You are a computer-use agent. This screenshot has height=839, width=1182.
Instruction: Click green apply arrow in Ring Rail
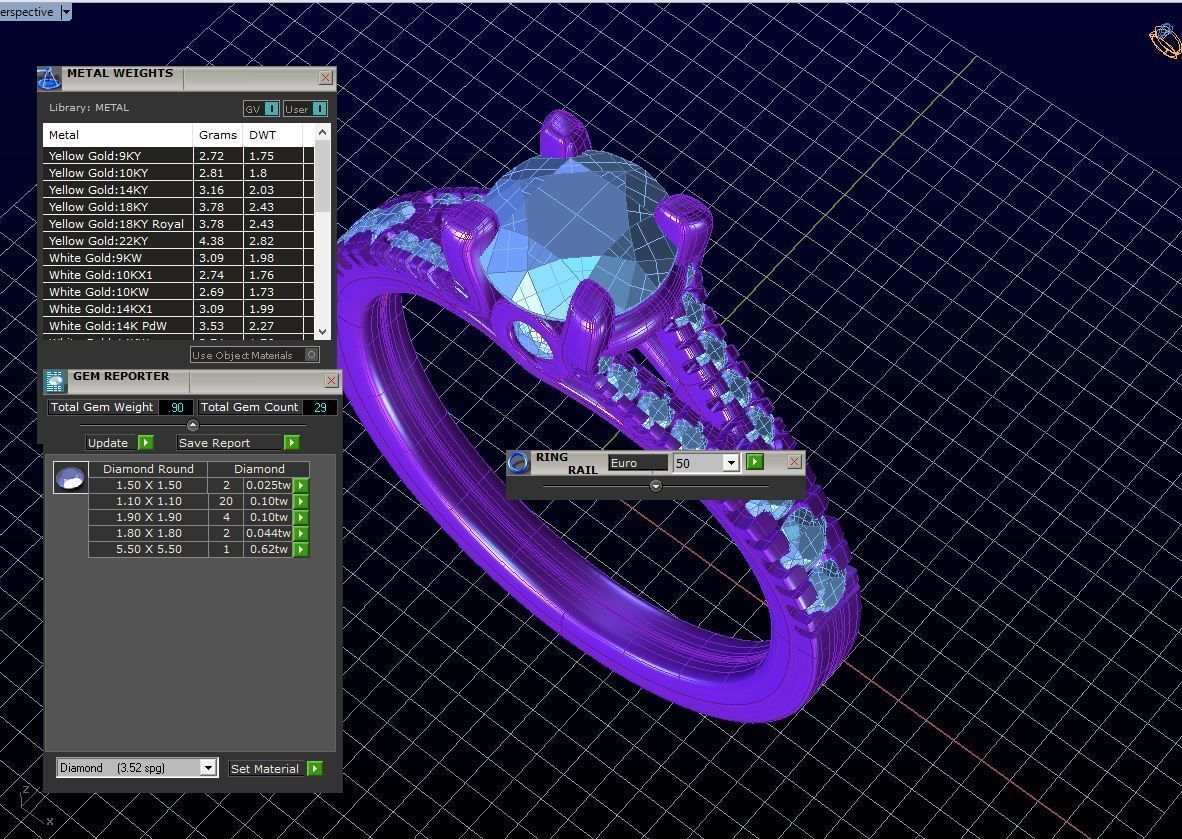coord(755,461)
